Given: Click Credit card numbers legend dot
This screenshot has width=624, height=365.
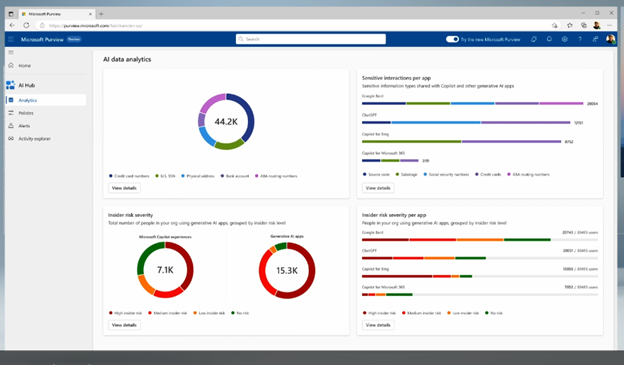Looking at the screenshot, I should pos(111,176).
